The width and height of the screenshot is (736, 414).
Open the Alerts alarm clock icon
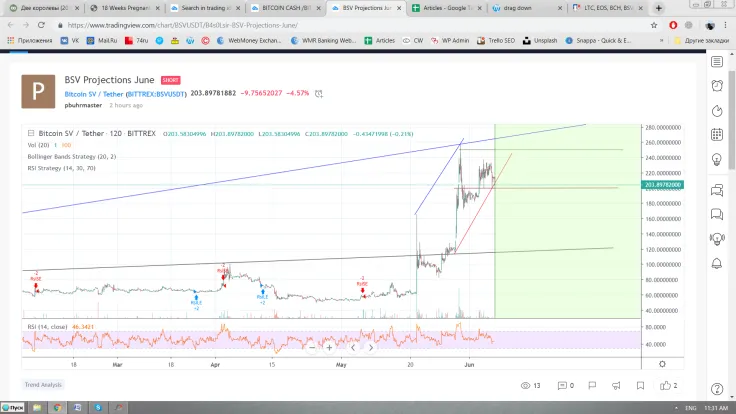point(717,86)
